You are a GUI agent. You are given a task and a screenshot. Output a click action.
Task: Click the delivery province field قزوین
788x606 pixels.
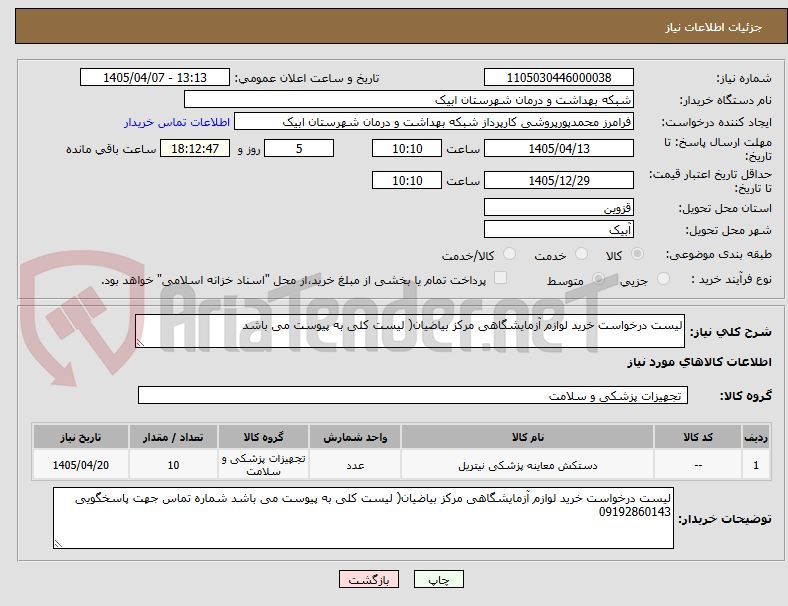[559, 208]
